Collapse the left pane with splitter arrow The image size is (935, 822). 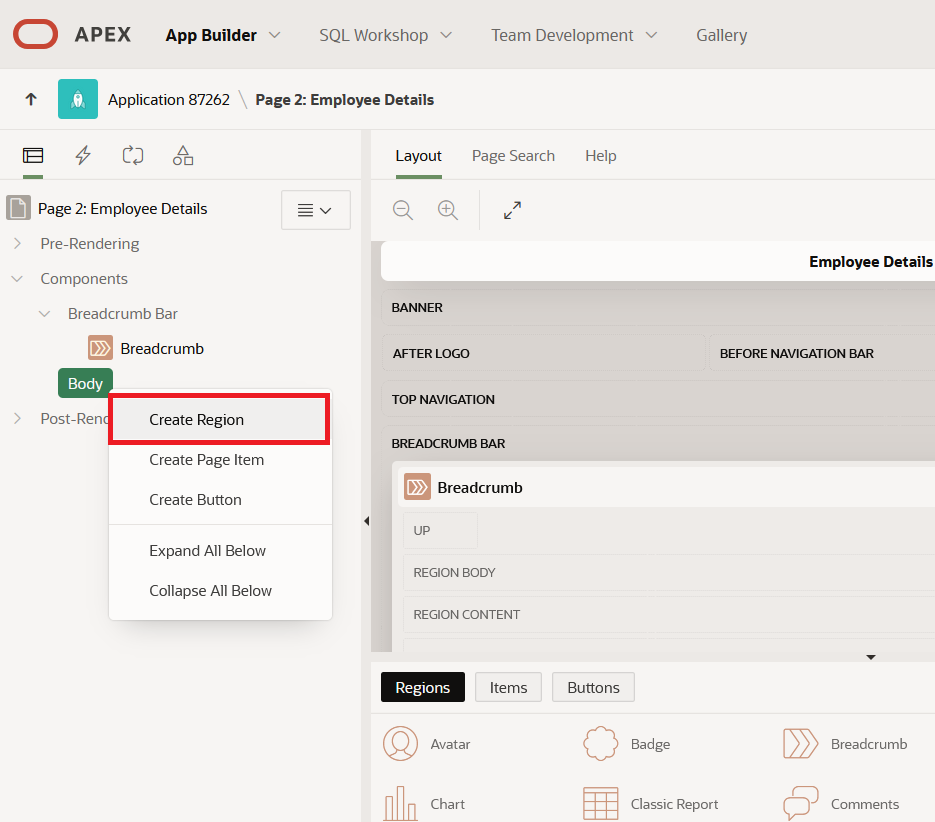tap(366, 521)
